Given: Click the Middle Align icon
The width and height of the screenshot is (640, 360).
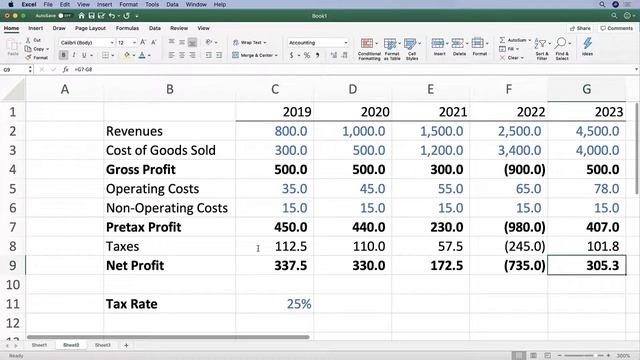Looking at the screenshot, I should point(182,42).
